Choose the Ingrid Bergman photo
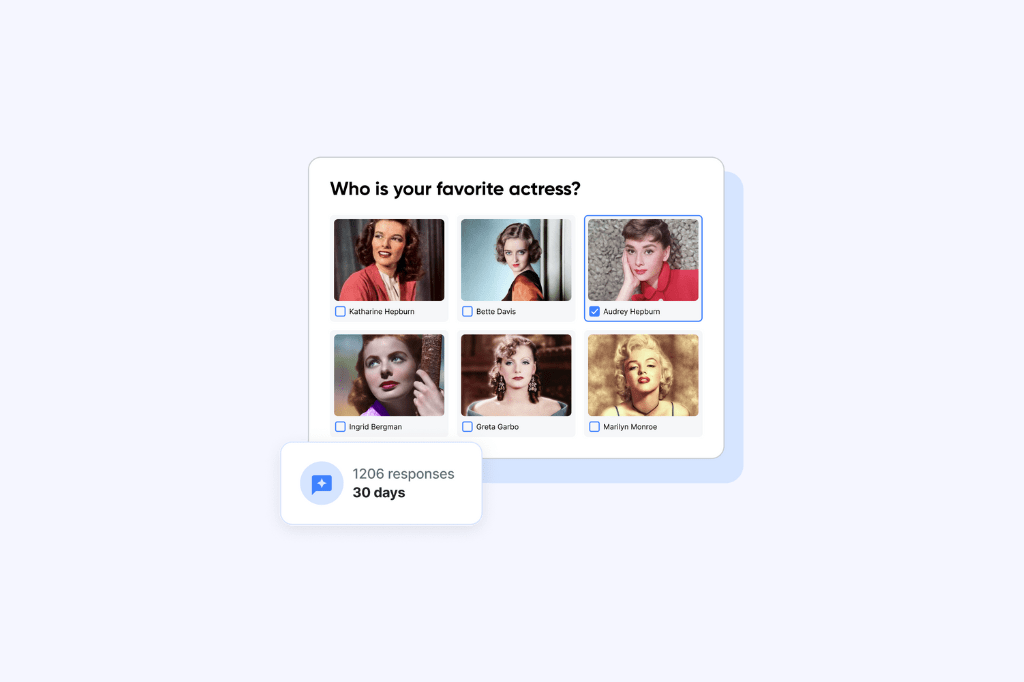 coord(389,375)
